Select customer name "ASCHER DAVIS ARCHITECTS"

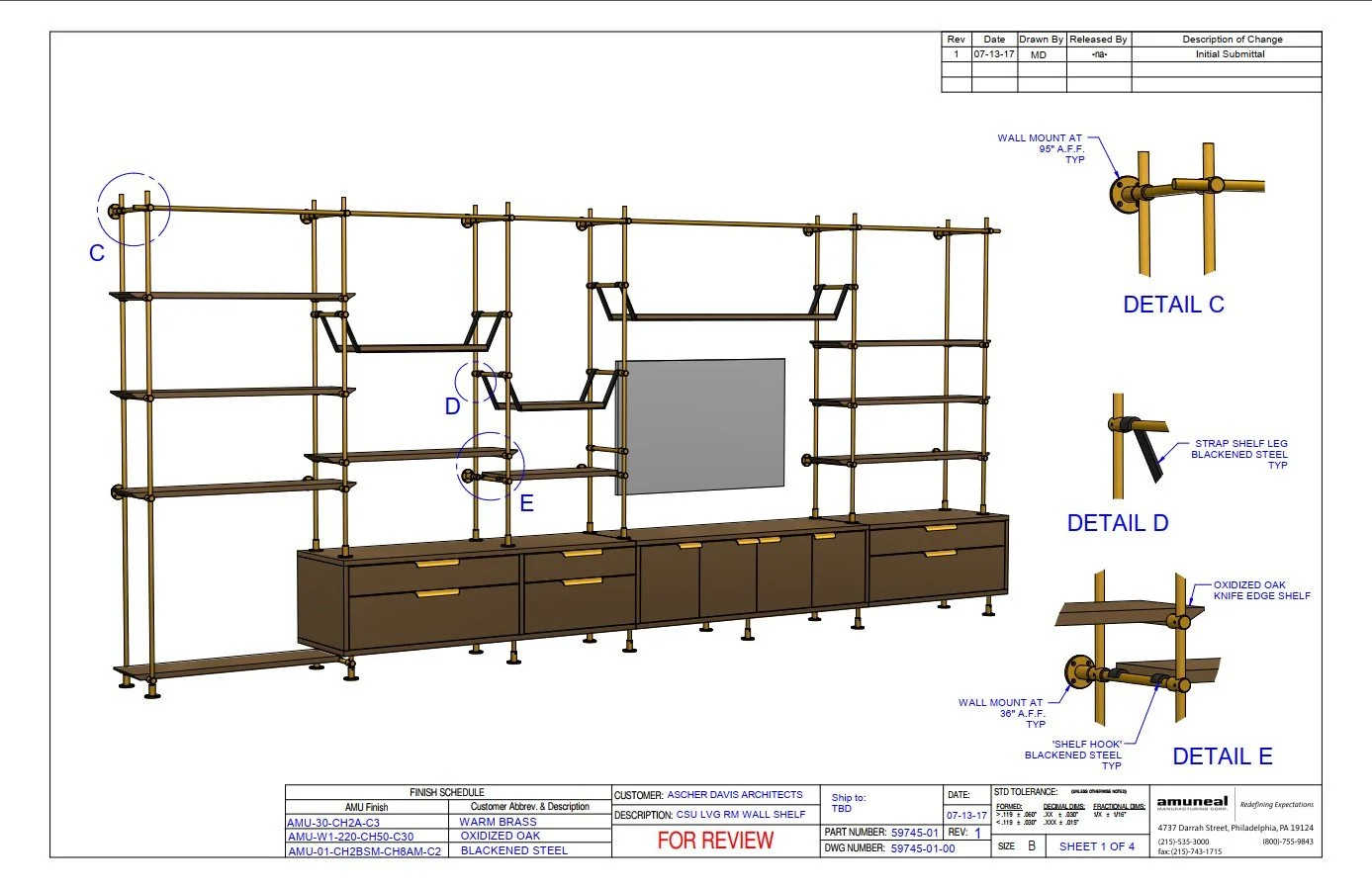tap(735, 795)
